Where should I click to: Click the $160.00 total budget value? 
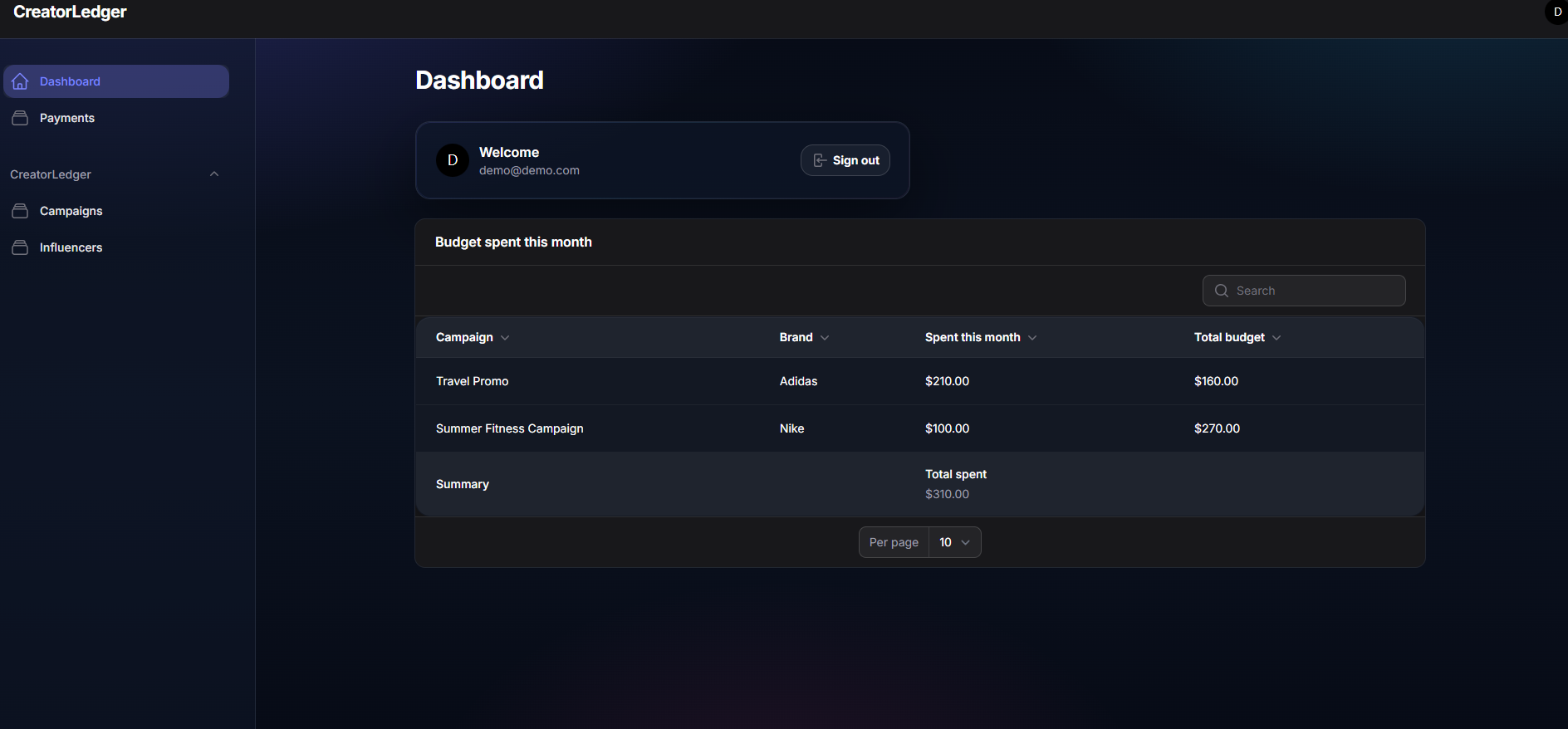point(1216,381)
